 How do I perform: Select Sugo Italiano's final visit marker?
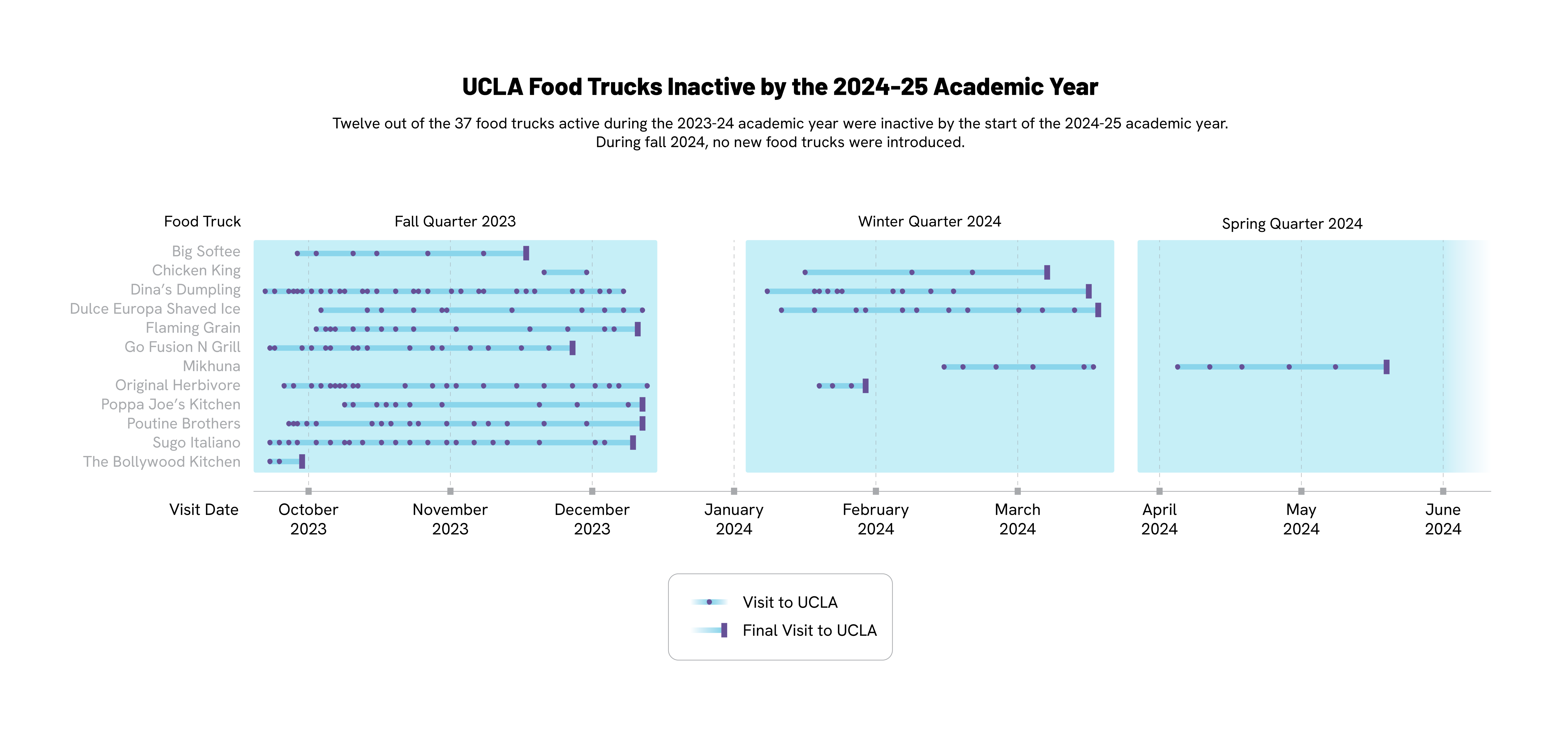point(633,443)
